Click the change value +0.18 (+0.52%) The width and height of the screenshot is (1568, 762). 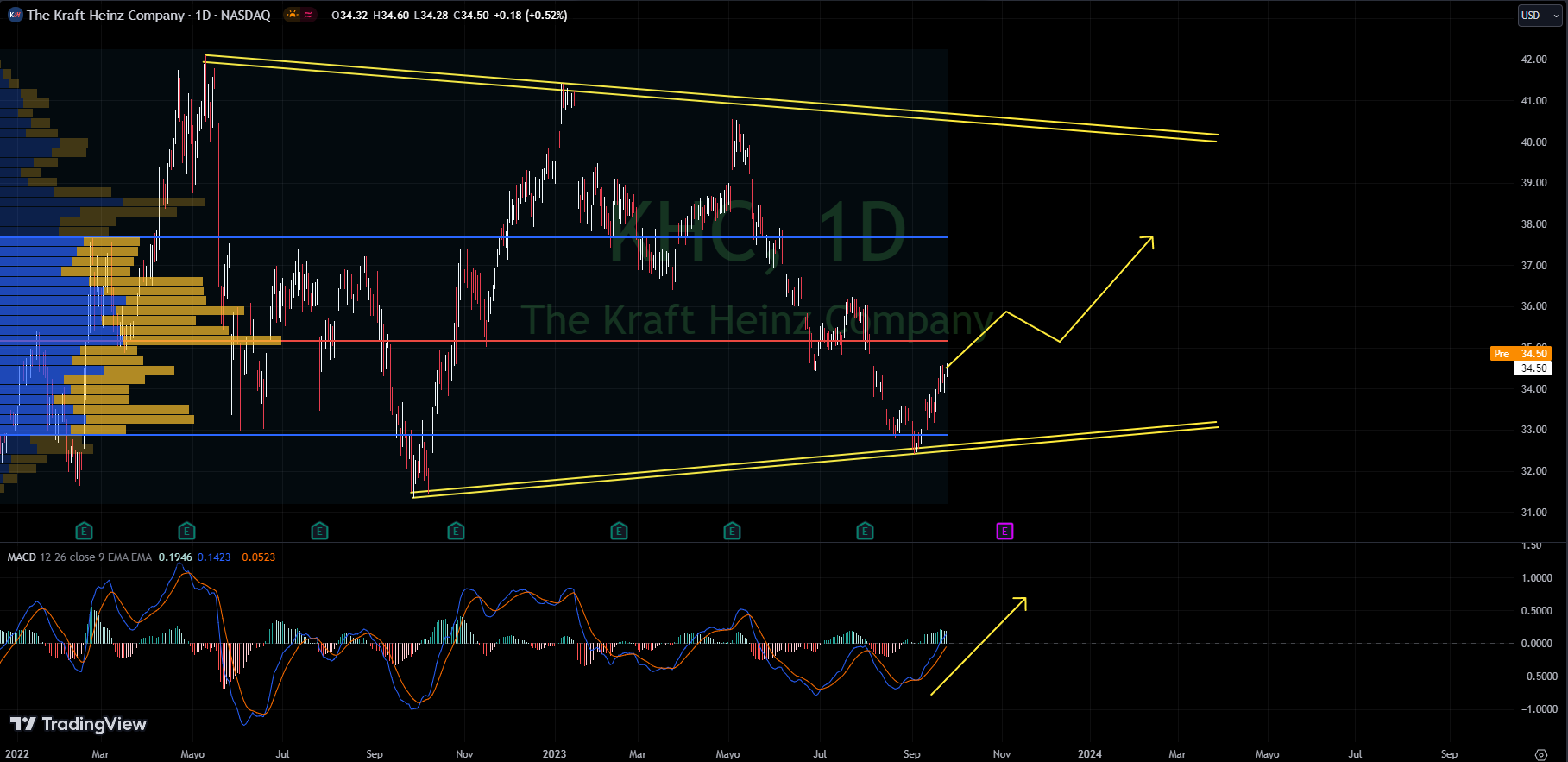click(531, 16)
